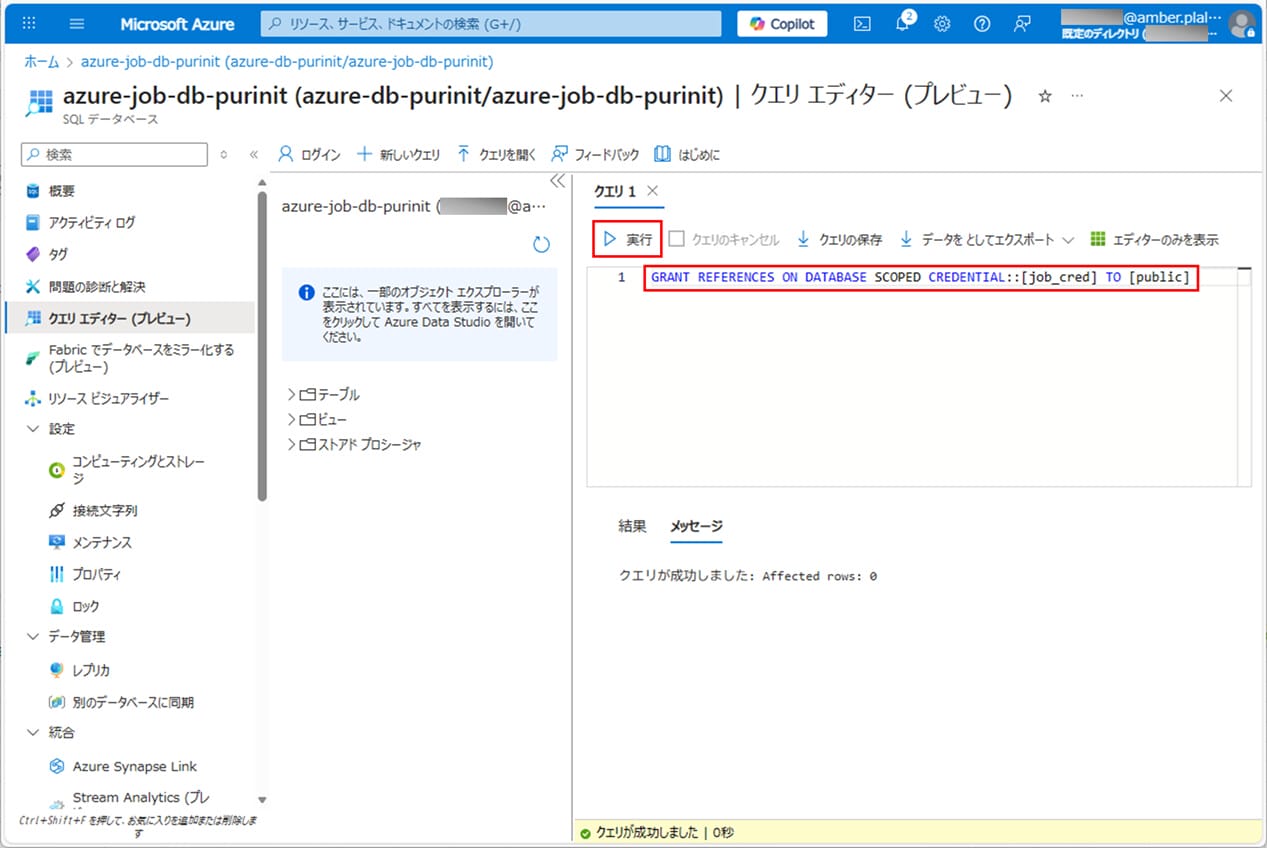The height and width of the screenshot is (848, 1267).
Task: Open the export data dropdown arrow
Action: (1068, 240)
